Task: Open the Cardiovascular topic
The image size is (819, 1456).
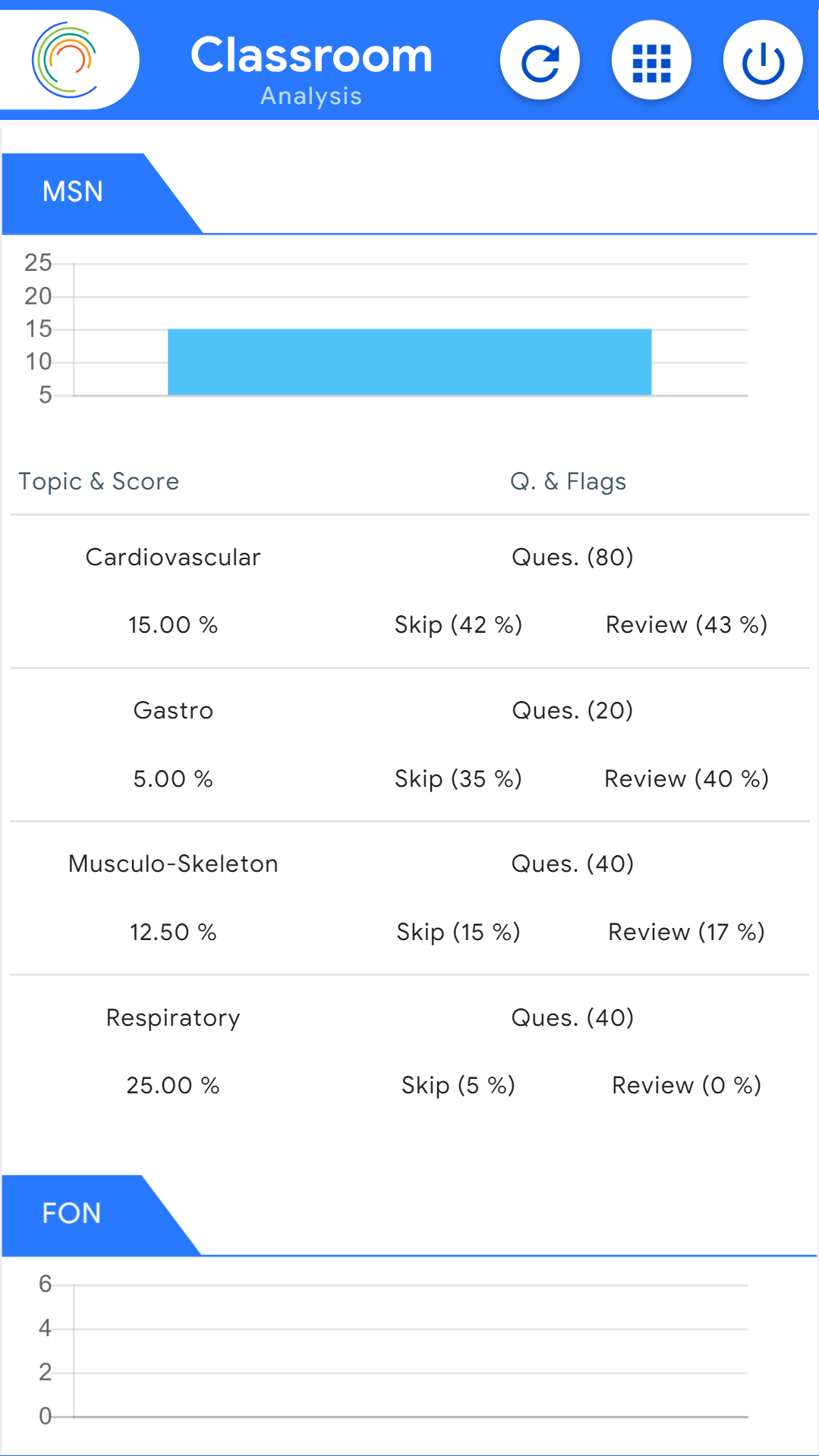Action: 173,558
